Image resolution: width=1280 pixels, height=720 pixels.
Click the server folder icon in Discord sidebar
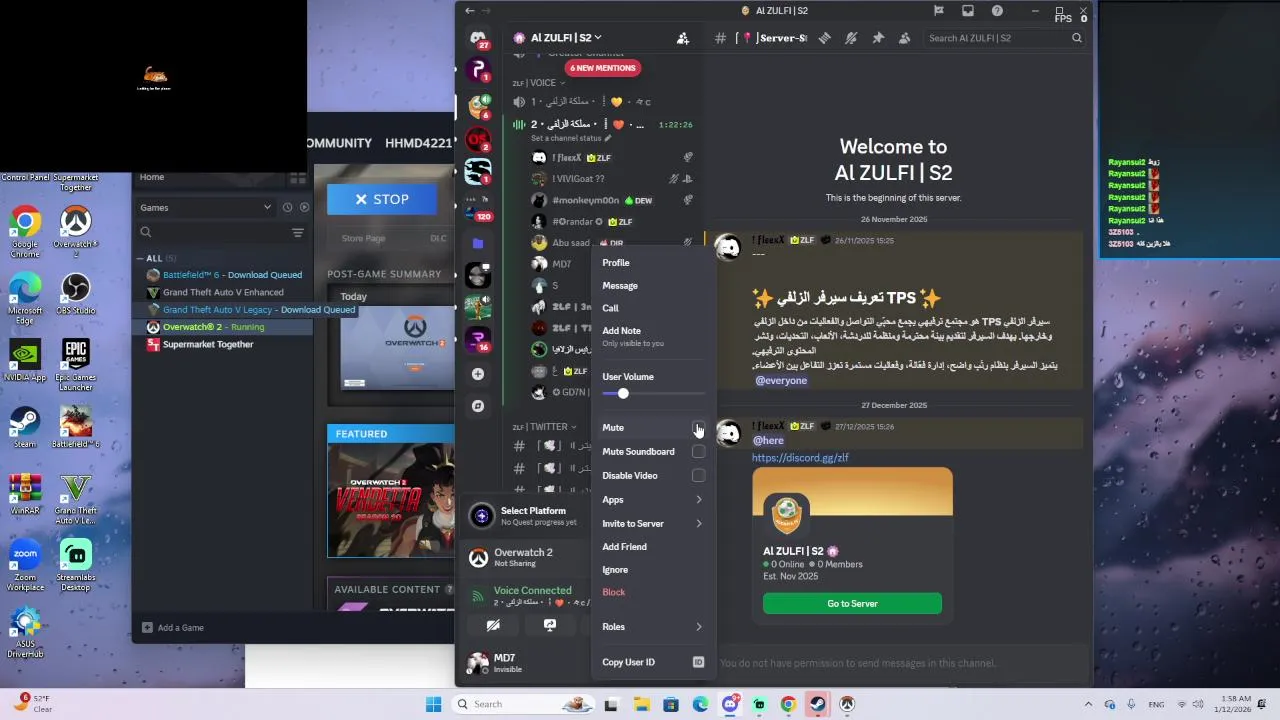pos(478,243)
